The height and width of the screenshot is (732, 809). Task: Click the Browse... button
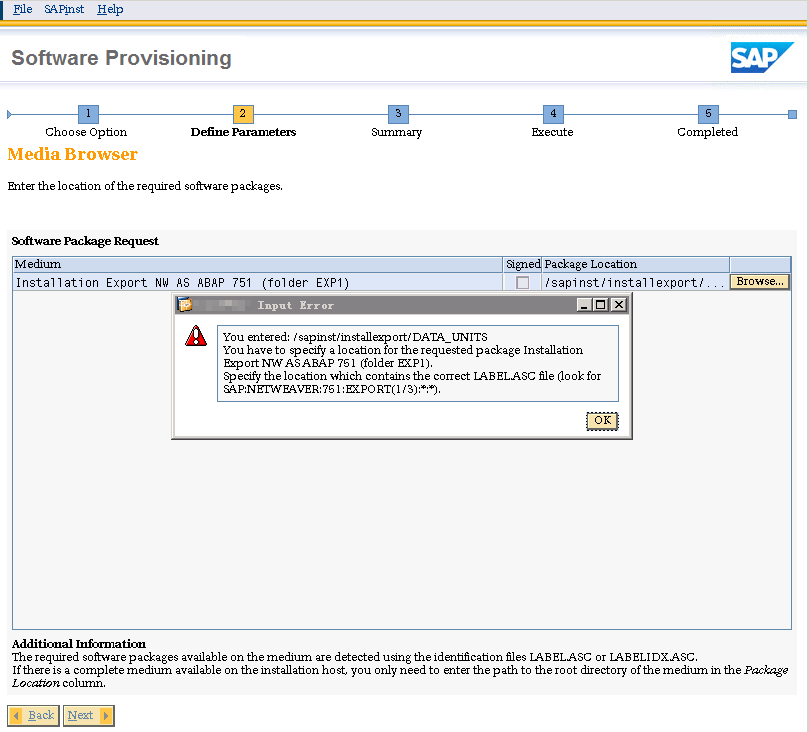tap(759, 282)
